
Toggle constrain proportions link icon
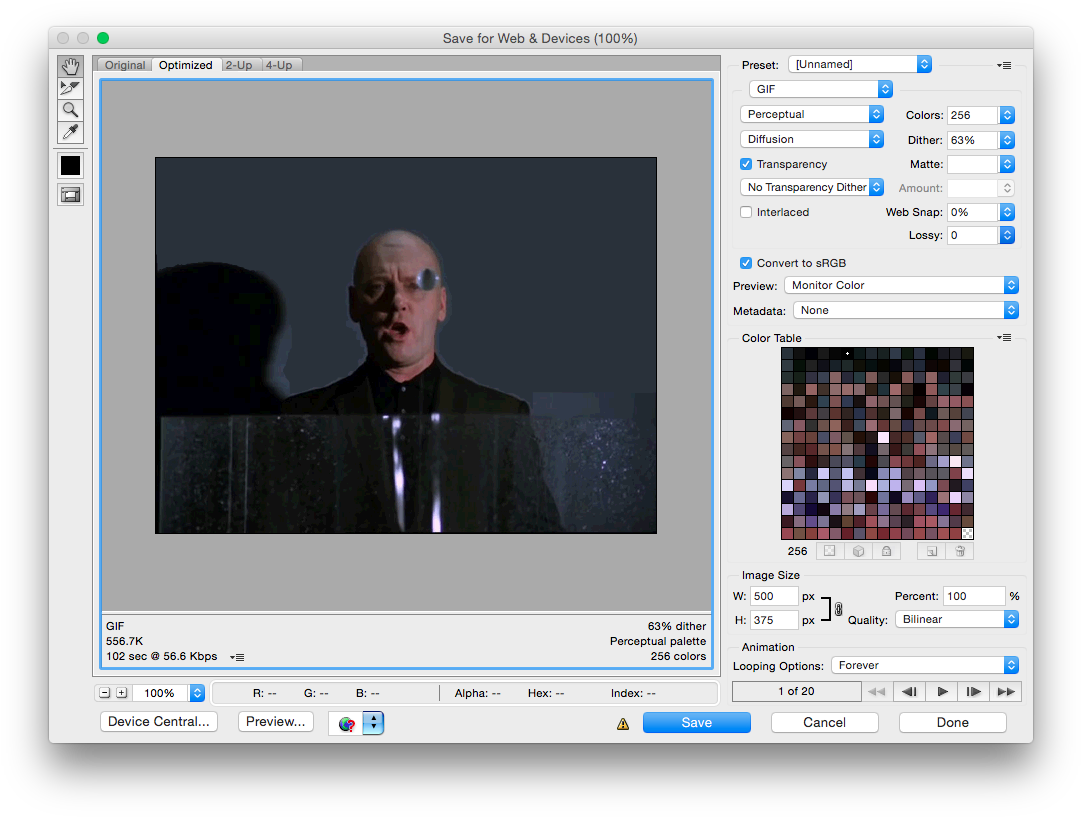tap(838, 609)
